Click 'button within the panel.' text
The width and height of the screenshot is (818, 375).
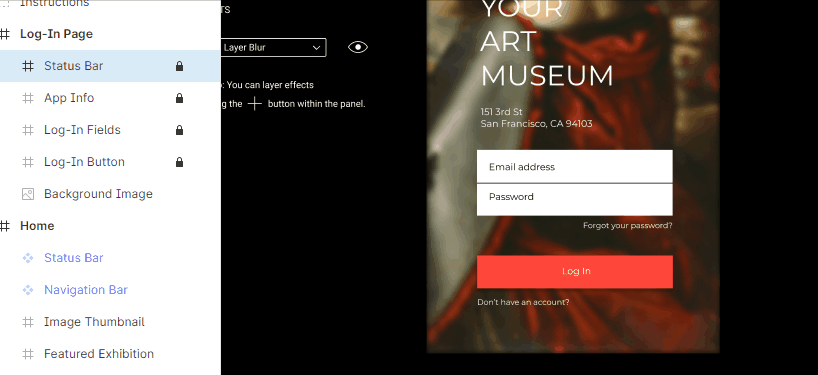pos(316,104)
